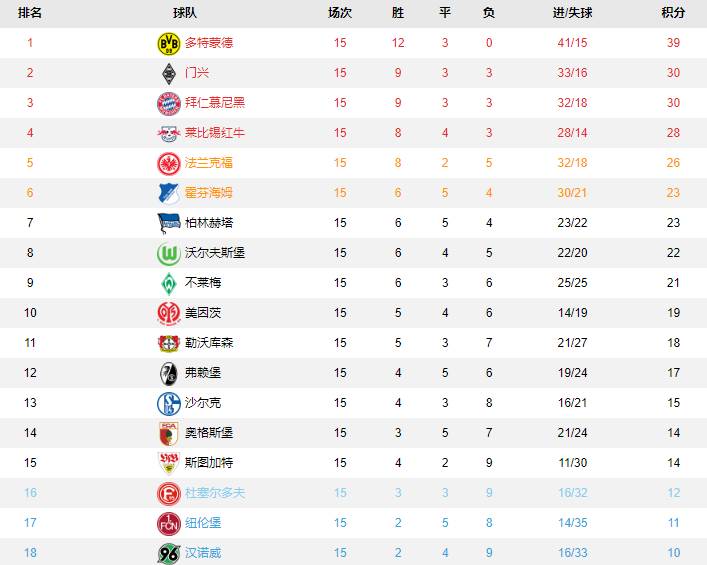Image resolution: width=707 pixels, height=565 pixels.
Task: Click the Hoffenheim club logo
Action: click(168, 193)
